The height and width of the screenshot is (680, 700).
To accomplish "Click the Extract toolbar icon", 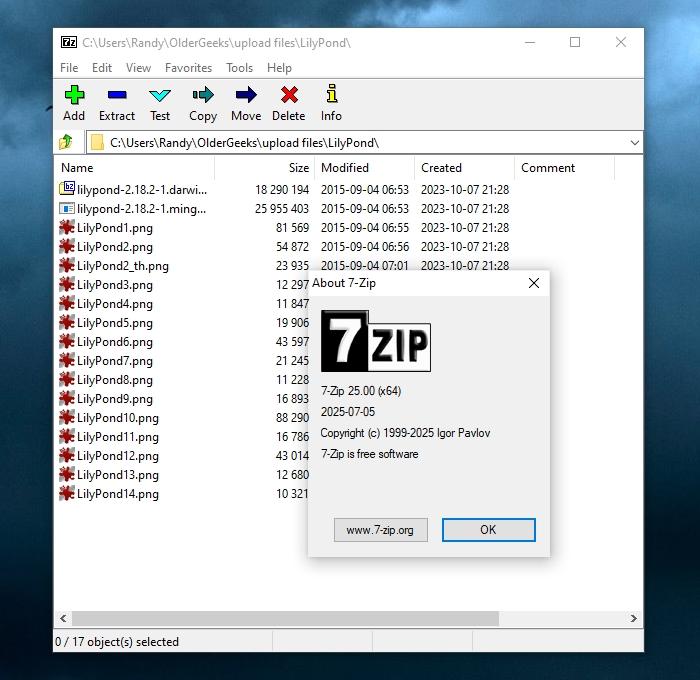I will click(117, 95).
